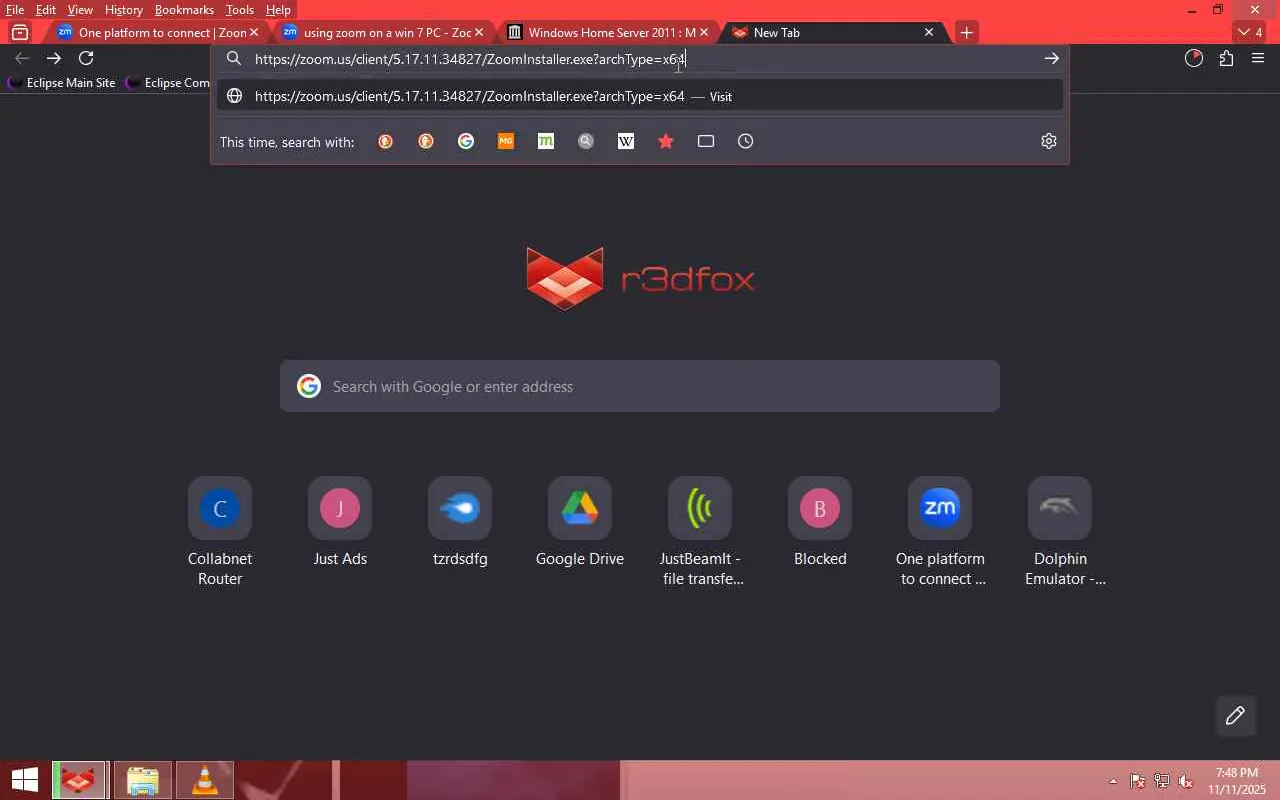Click the r3dfox taskbar button

pyautogui.click(x=81, y=780)
